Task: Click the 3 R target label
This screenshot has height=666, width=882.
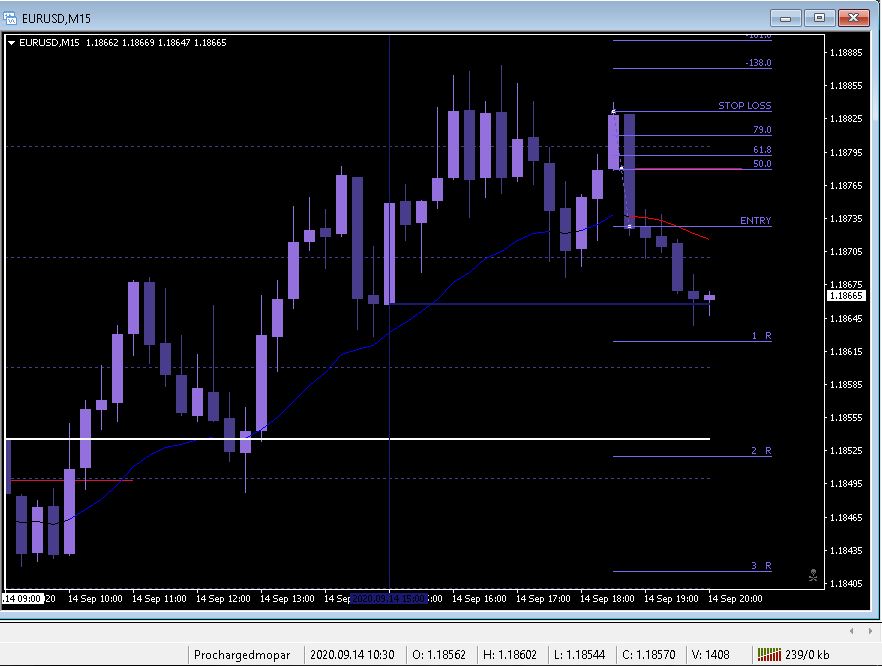Action: (x=761, y=566)
